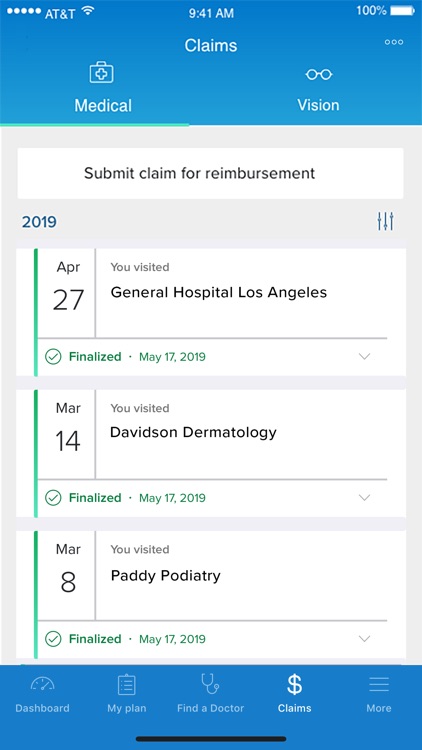
Task: Tap the medical kit icon
Action: tap(101, 73)
